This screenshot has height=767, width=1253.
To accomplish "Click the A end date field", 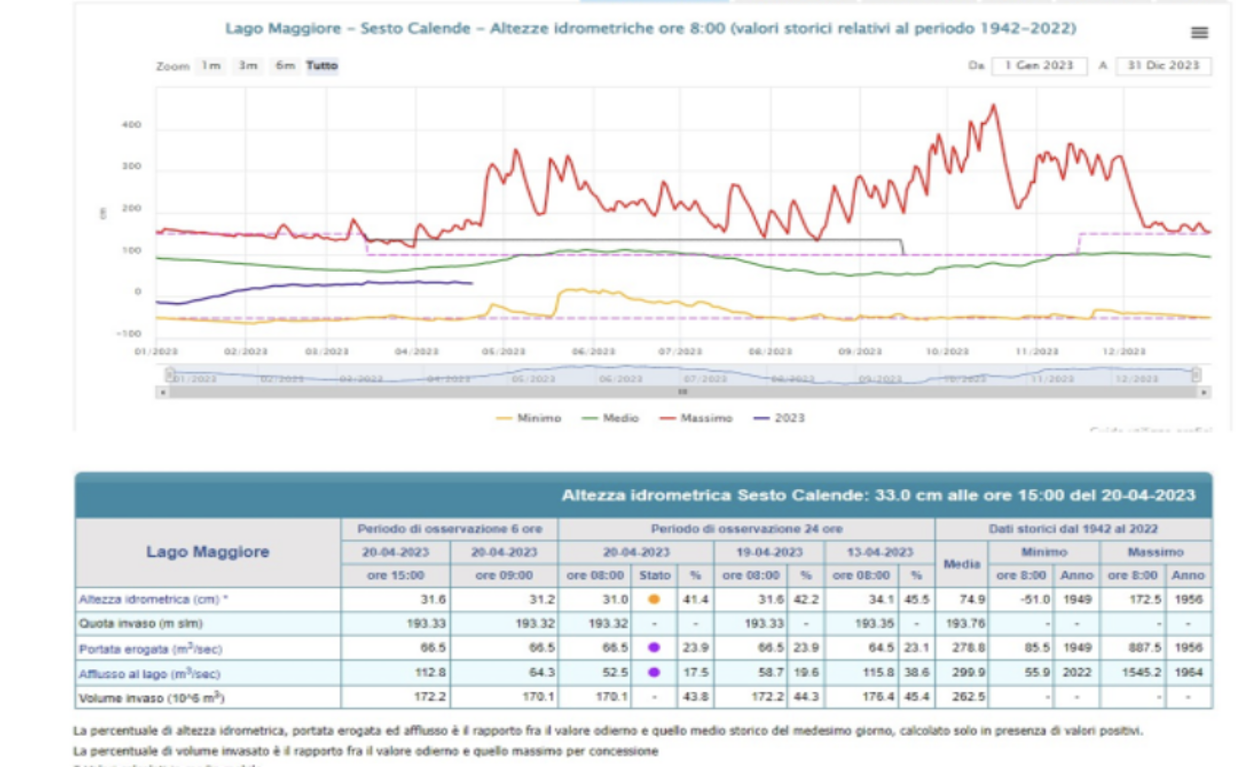I will [1164, 66].
